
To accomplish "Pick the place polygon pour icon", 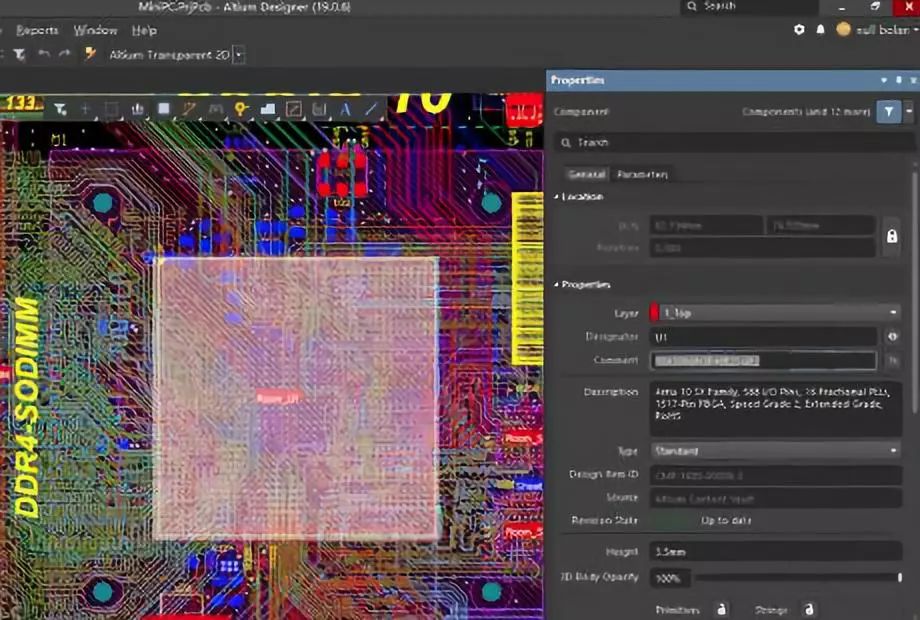I will pyautogui.click(x=268, y=109).
